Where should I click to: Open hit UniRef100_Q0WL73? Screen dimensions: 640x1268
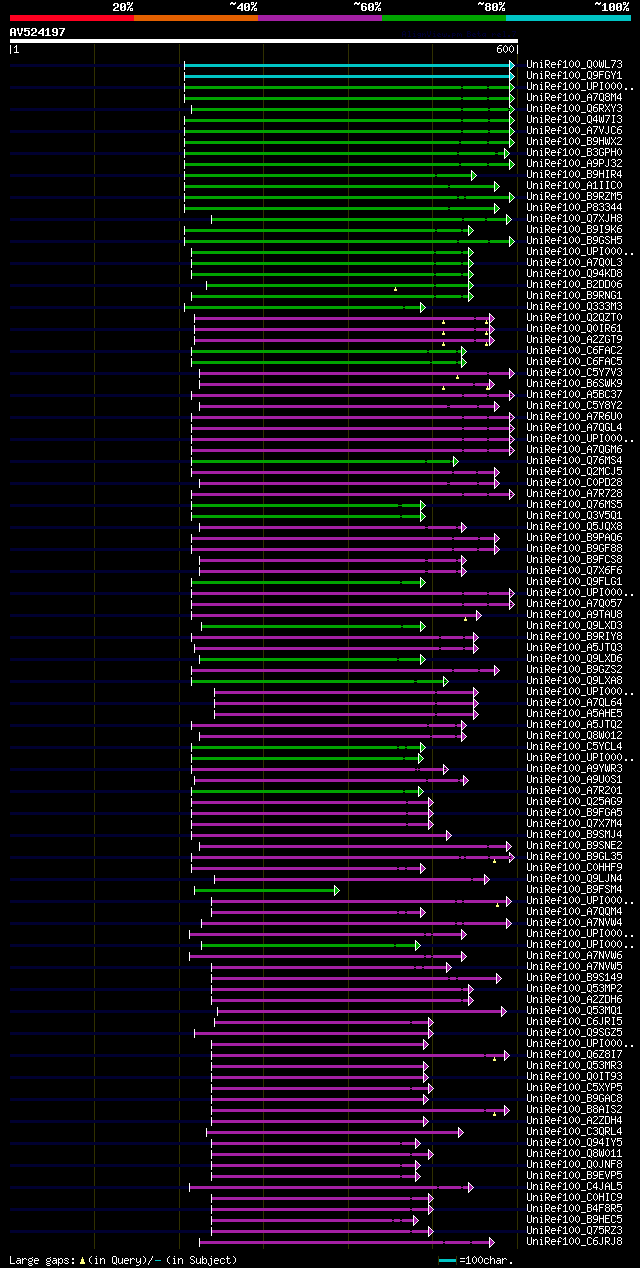(574, 65)
